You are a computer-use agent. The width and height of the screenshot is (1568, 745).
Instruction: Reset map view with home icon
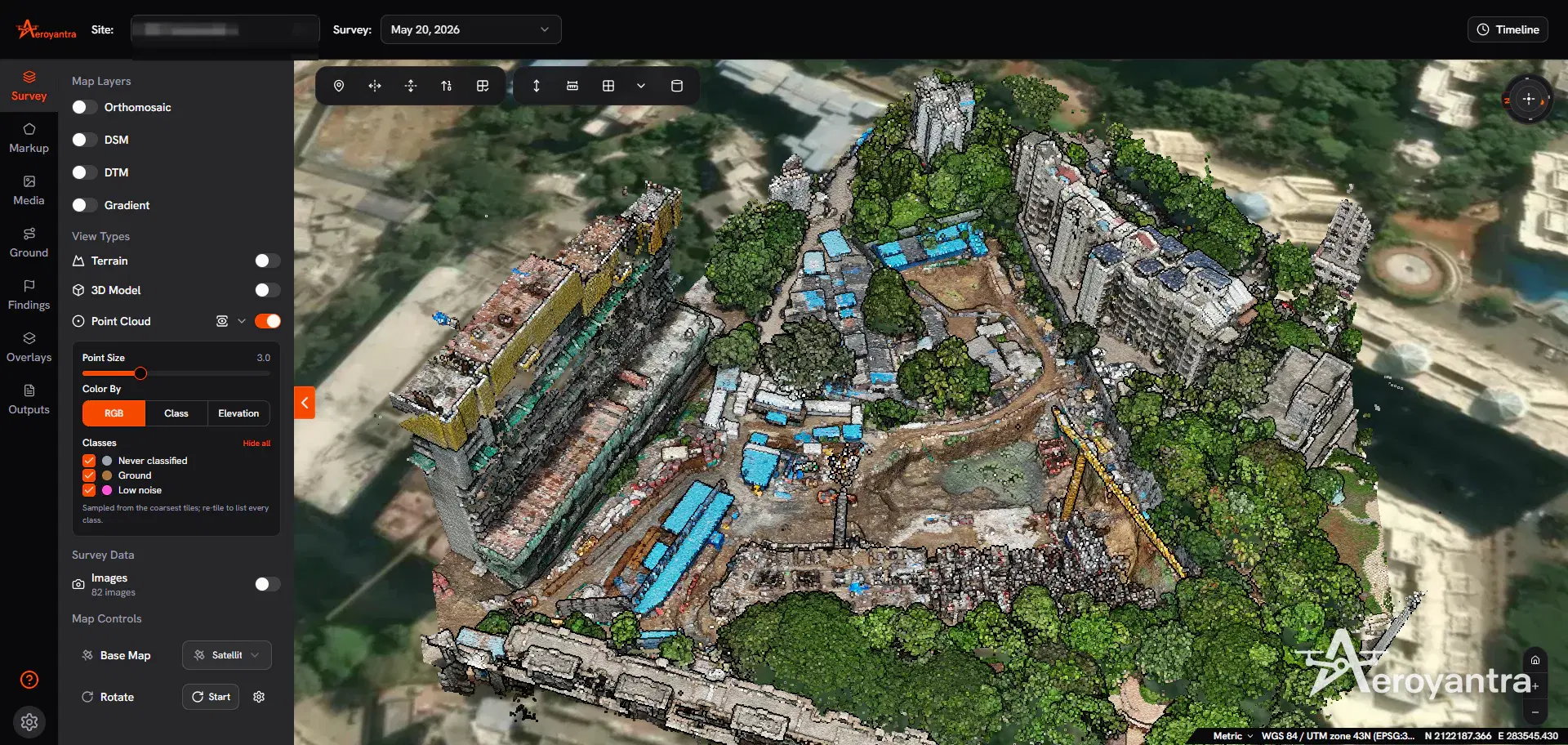click(1535, 660)
